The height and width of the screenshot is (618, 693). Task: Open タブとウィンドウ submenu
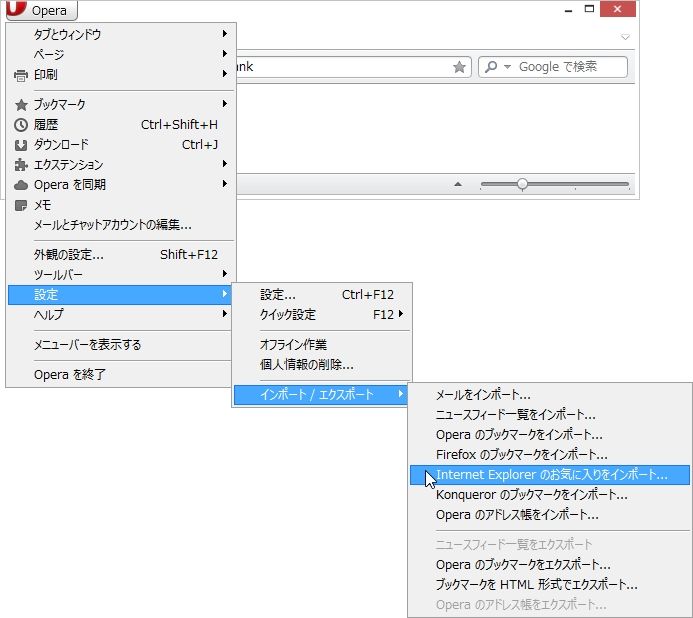[x=122, y=34]
